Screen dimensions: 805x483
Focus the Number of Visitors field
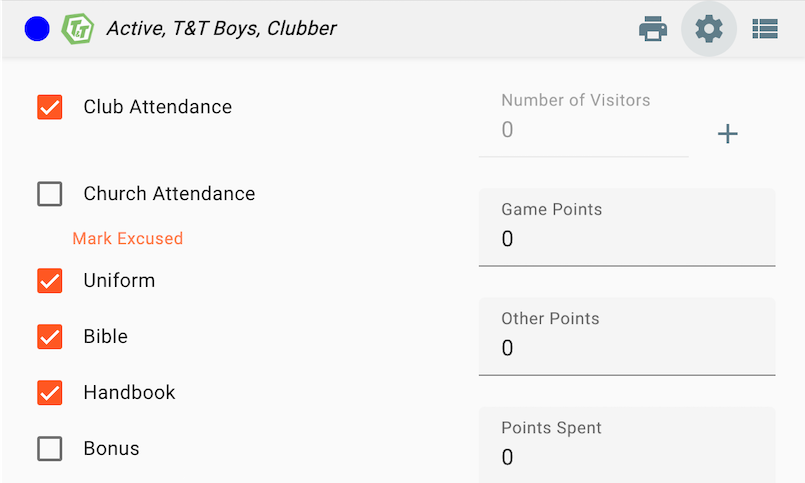click(x=583, y=130)
